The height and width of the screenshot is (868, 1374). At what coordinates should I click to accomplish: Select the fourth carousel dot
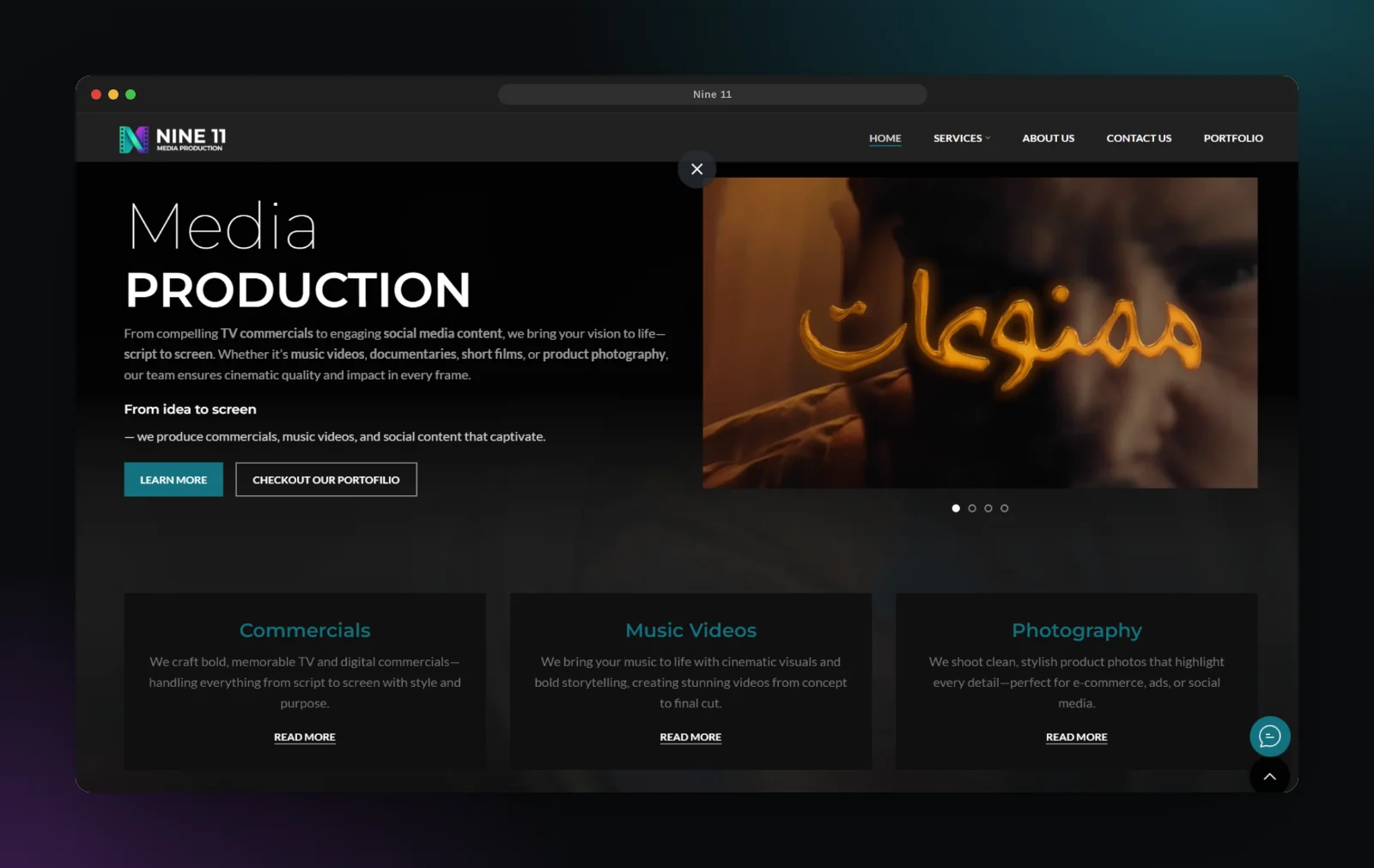1005,508
